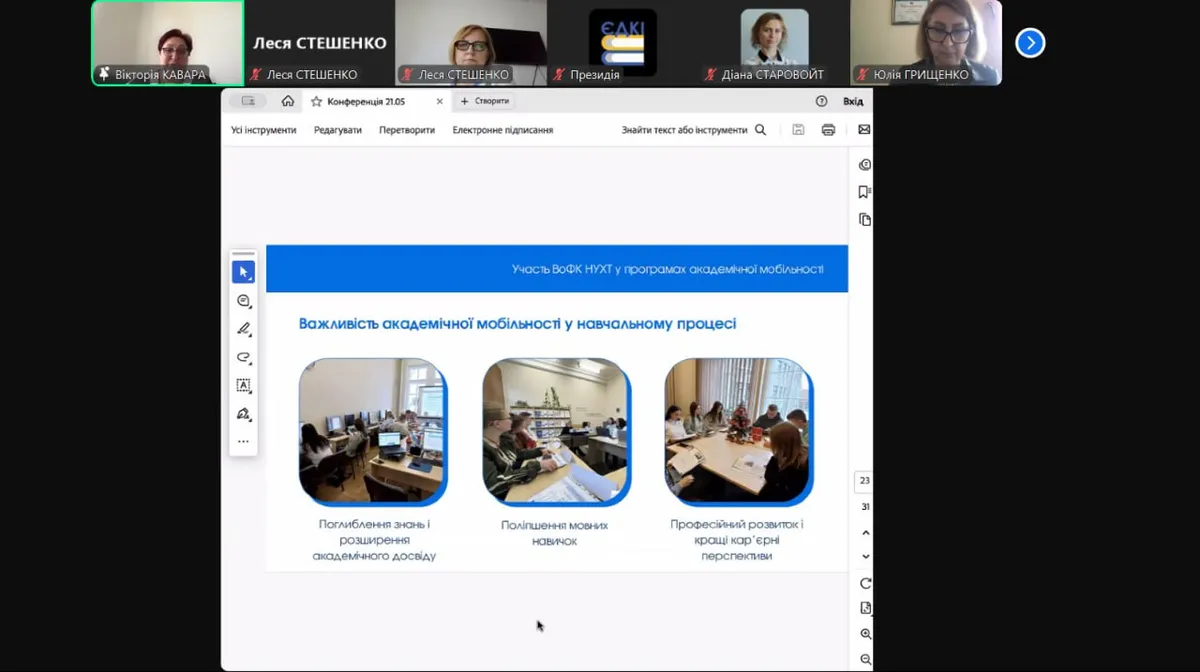Select the Леся СТЕШЕНКО tile showing video

click(x=471, y=43)
